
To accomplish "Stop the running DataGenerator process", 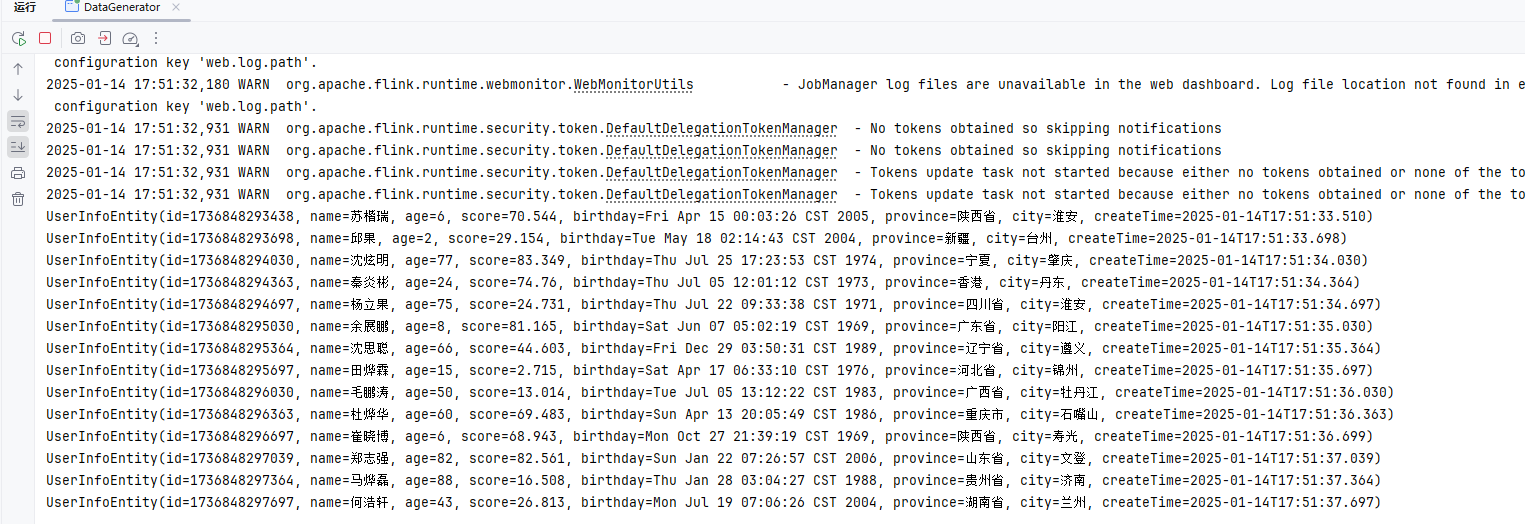I will coord(45,38).
